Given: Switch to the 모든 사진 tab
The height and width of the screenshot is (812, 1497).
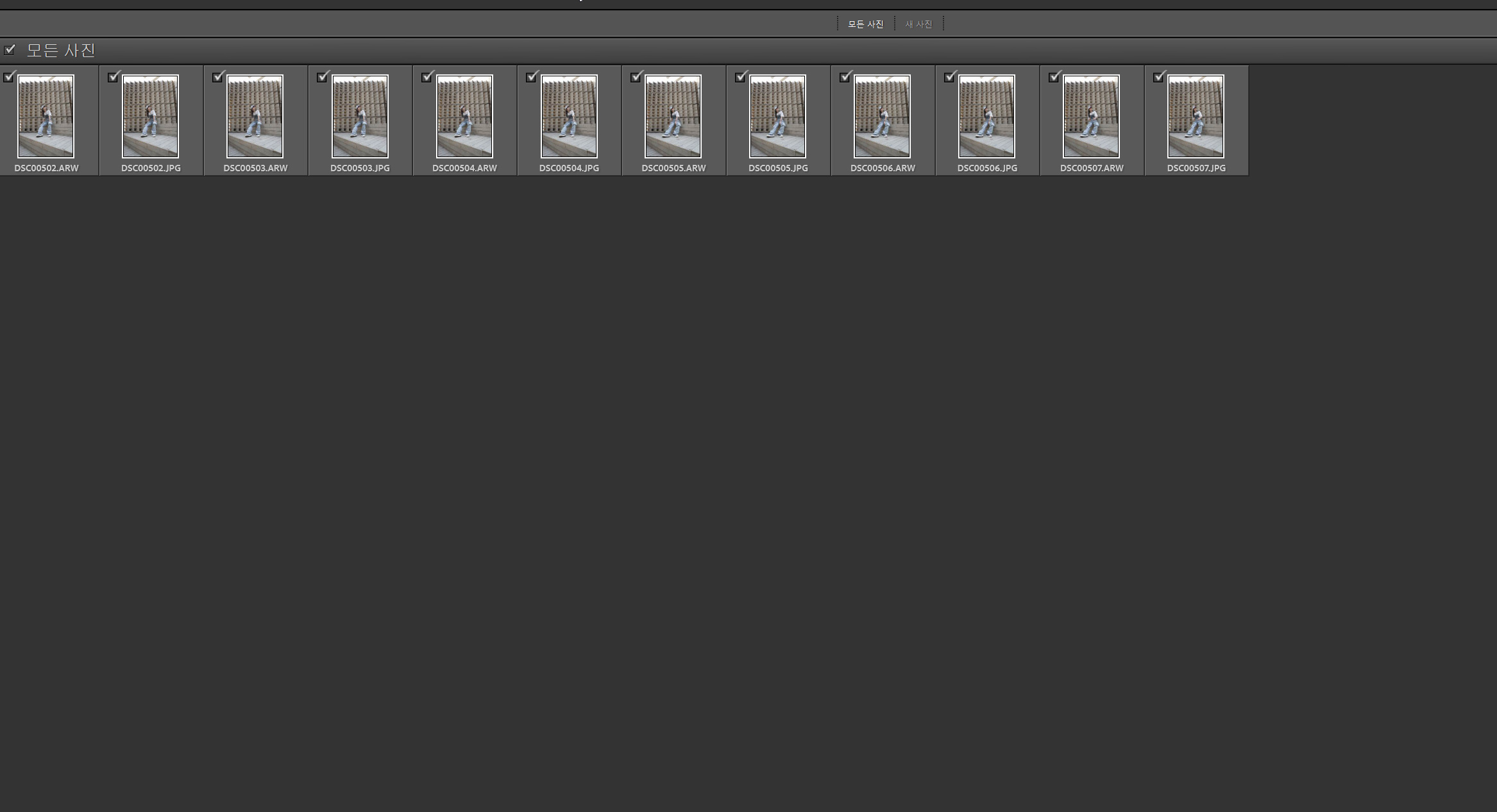Looking at the screenshot, I should coord(865,24).
